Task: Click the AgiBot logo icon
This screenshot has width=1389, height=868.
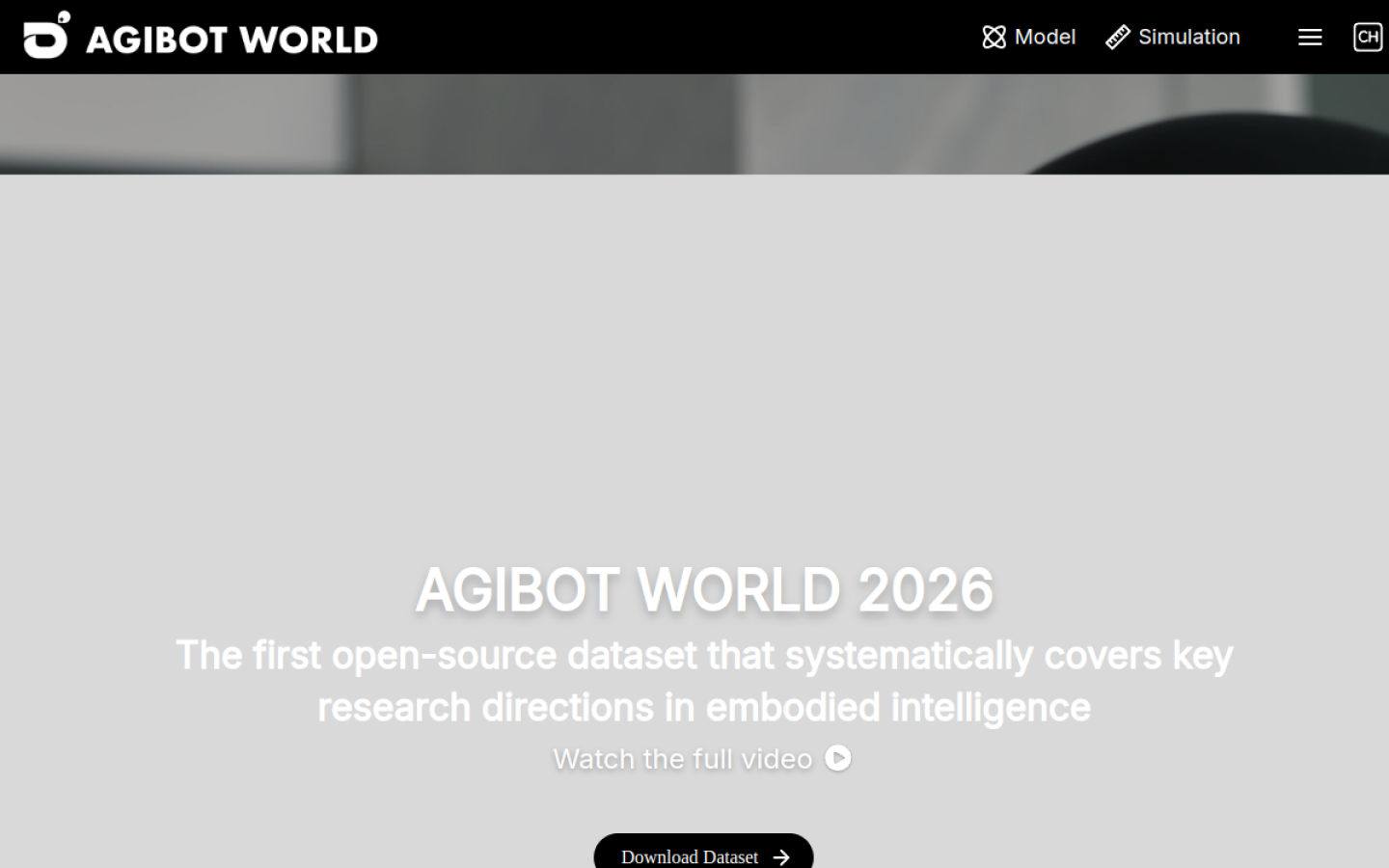Action: coord(46,35)
